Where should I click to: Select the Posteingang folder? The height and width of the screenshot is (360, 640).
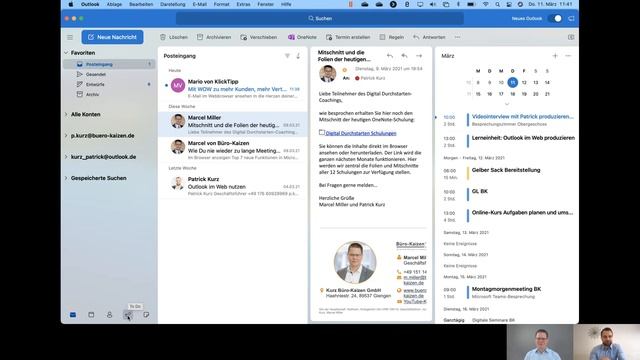[x=109, y=64]
